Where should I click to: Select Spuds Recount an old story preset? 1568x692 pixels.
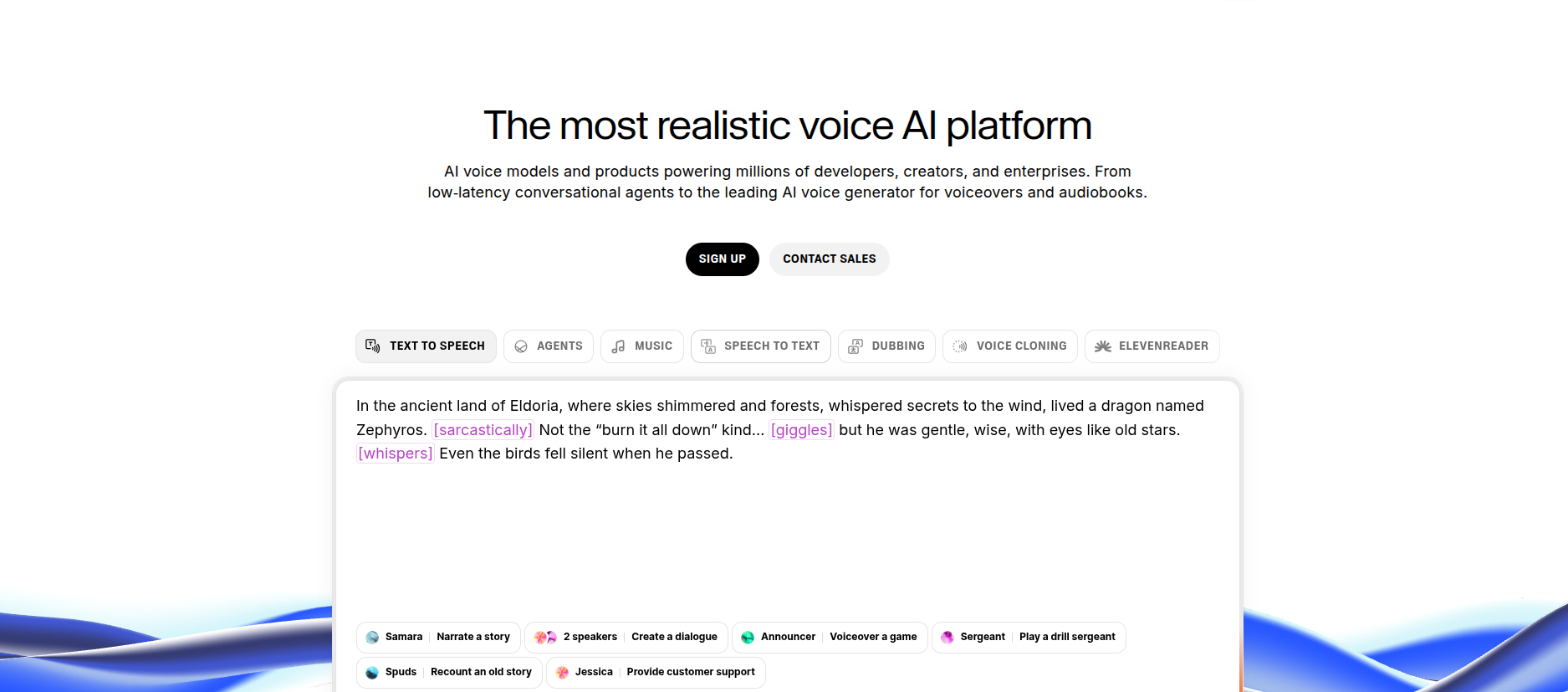pyautogui.click(x=449, y=673)
